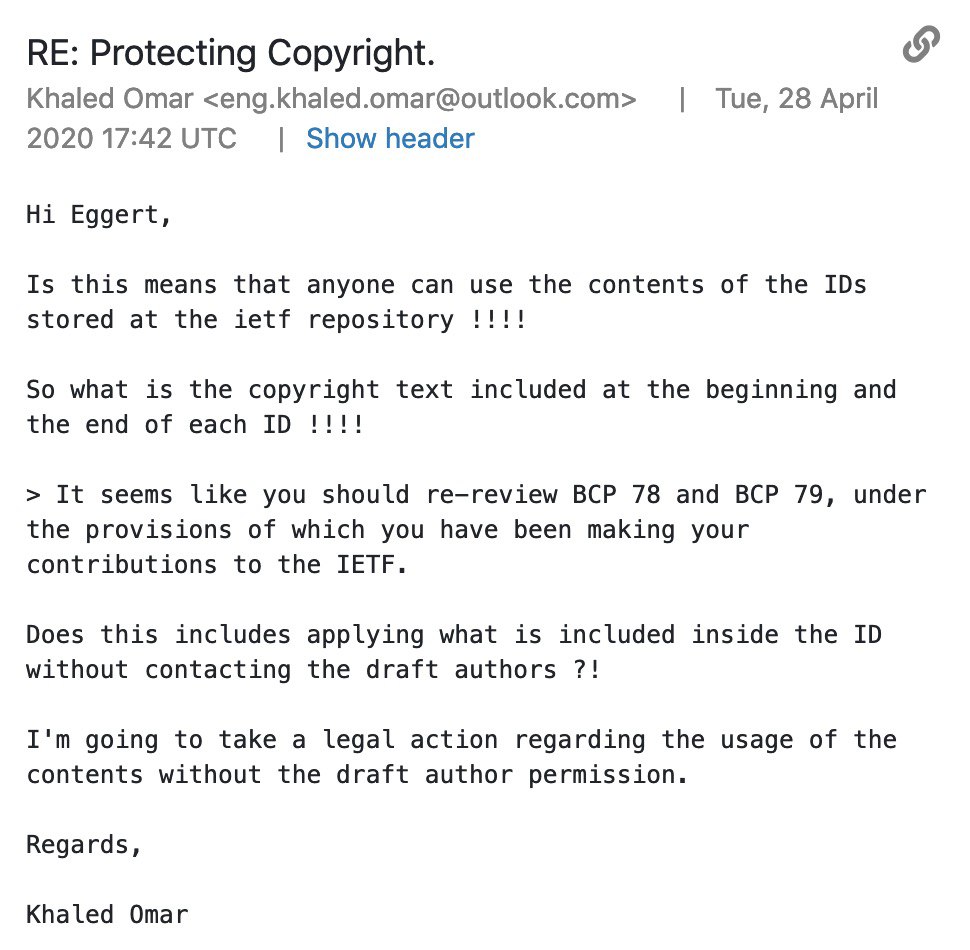Click the signature 'Khaled Omar' at the bottom
Viewport: 970px width, 950px height.
coord(107,914)
